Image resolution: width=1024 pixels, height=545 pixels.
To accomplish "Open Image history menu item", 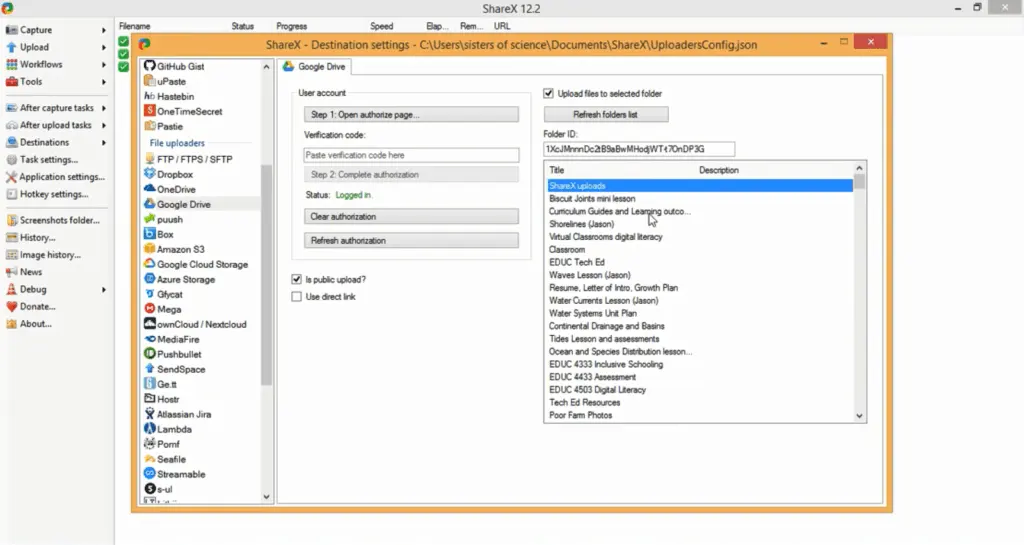I will (50, 255).
